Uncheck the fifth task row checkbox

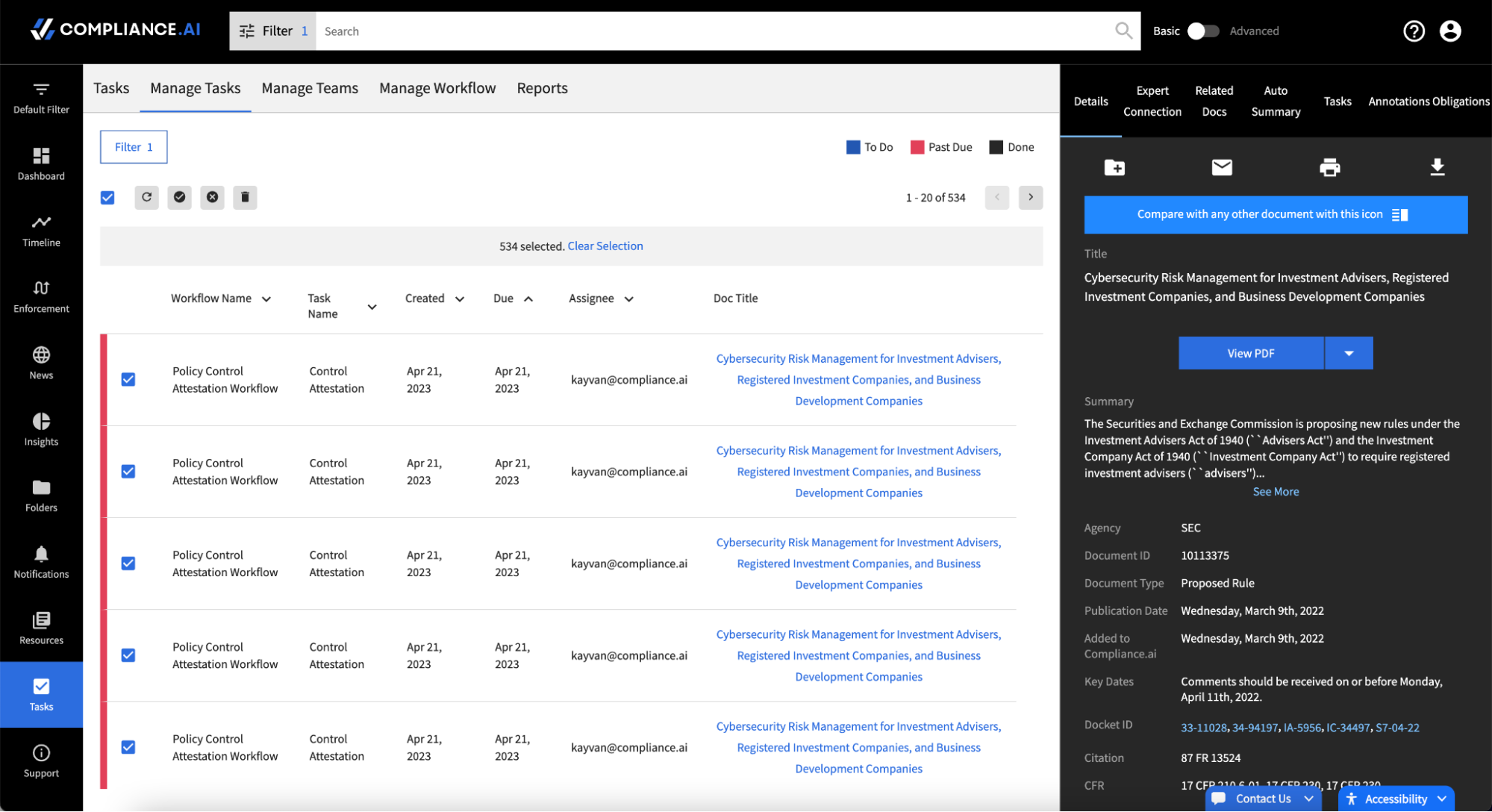coord(128,746)
